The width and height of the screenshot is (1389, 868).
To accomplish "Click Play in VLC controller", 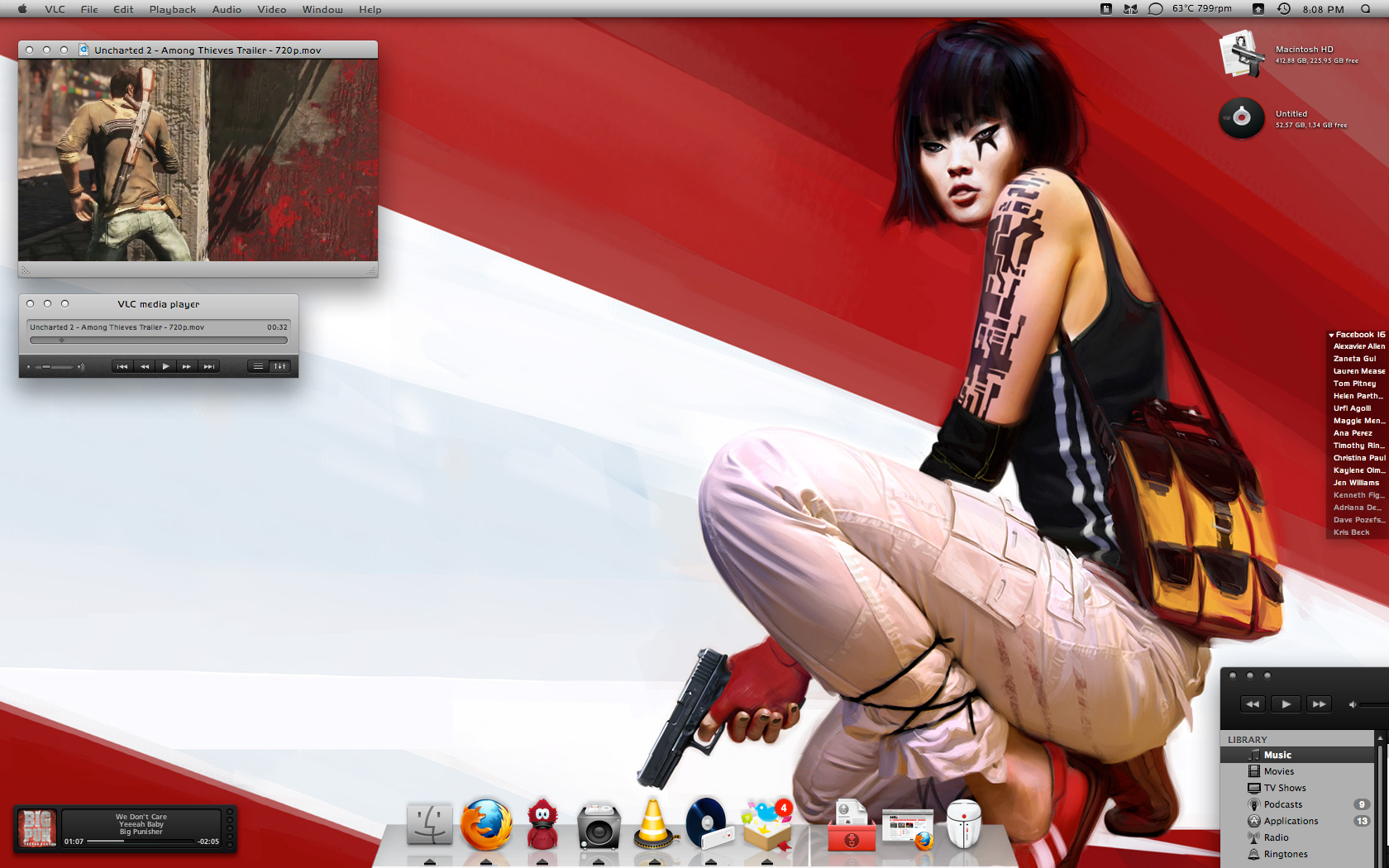I will point(165,366).
